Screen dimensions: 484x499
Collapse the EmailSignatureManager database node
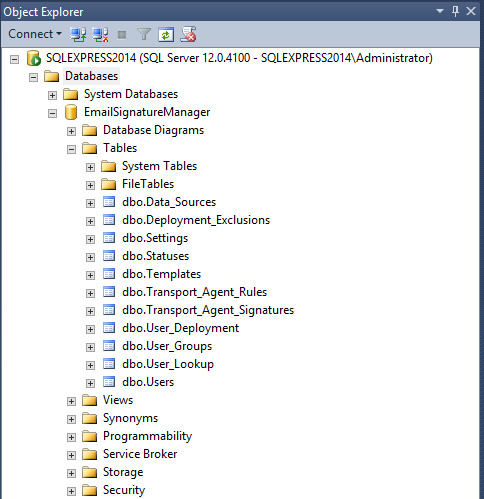[x=52, y=114]
